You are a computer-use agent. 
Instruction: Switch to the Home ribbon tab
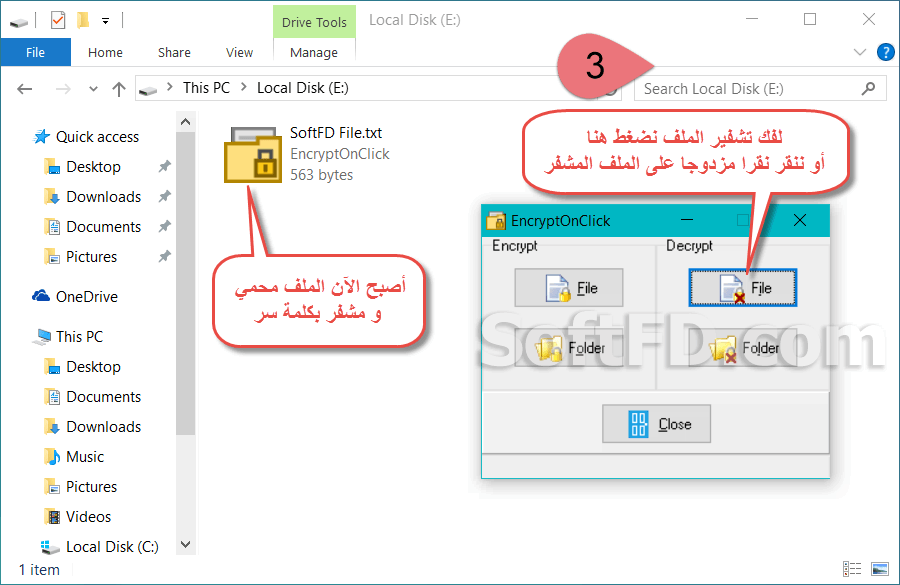pyautogui.click(x=105, y=52)
